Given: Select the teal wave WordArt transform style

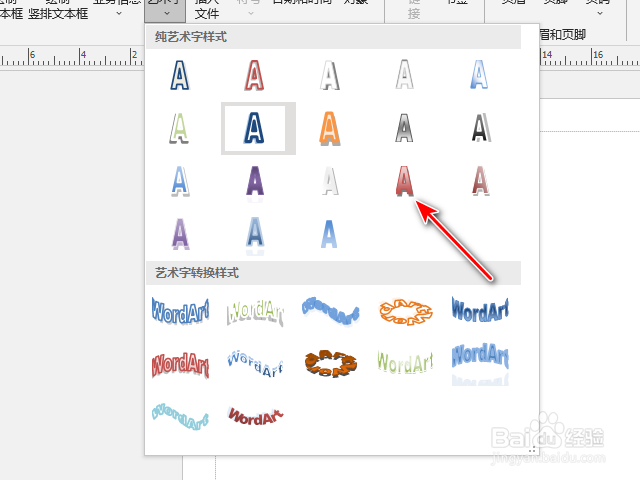Looking at the screenshot, I should pyautogui.click(x=180, y=416).
